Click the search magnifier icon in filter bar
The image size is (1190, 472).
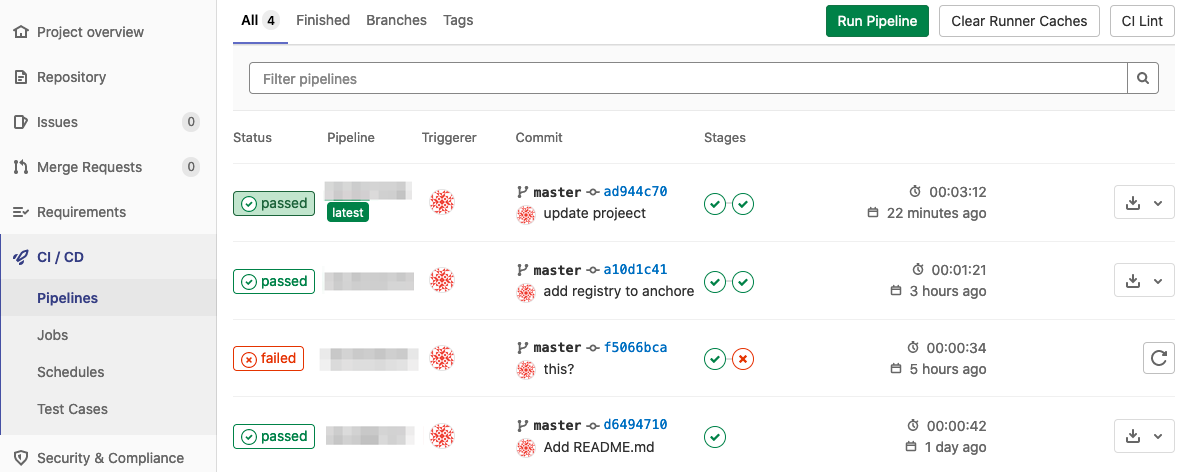click(1143, 78)
